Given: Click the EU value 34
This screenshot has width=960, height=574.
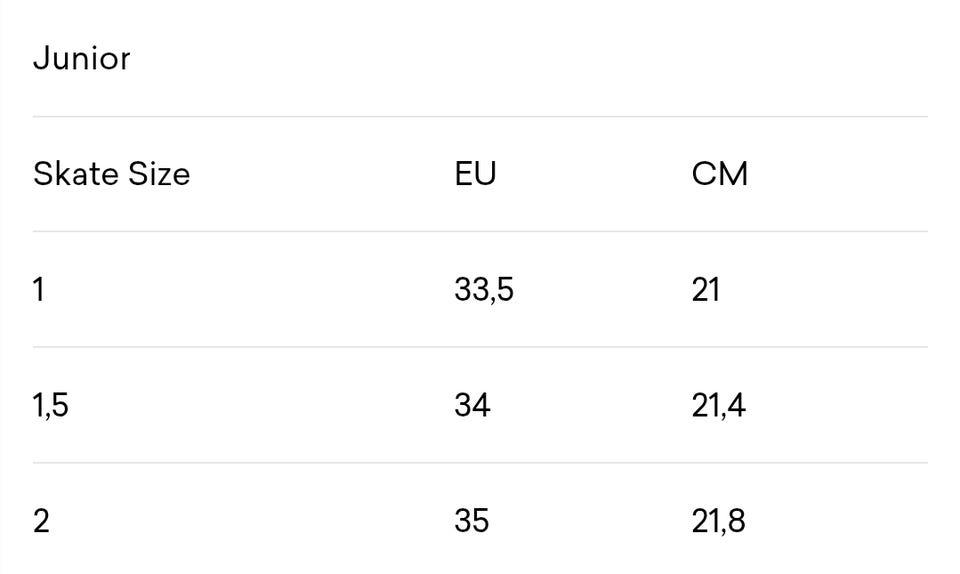Looking at the screenshot, I should click(x=472, y=406).
